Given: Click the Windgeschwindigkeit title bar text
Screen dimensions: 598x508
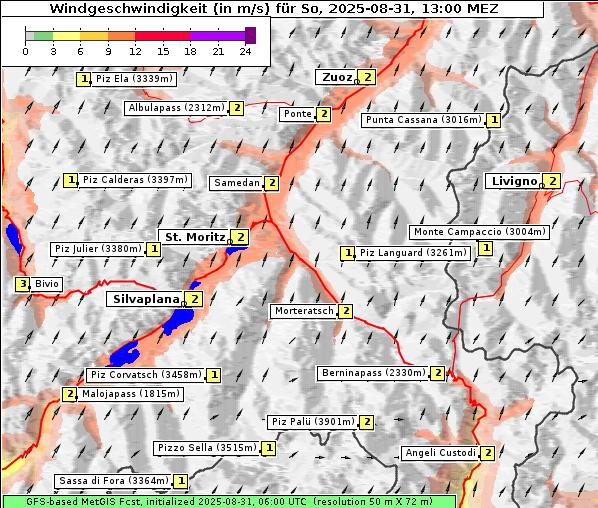Looking at the screenshot, I should click(x=273, y=8).
